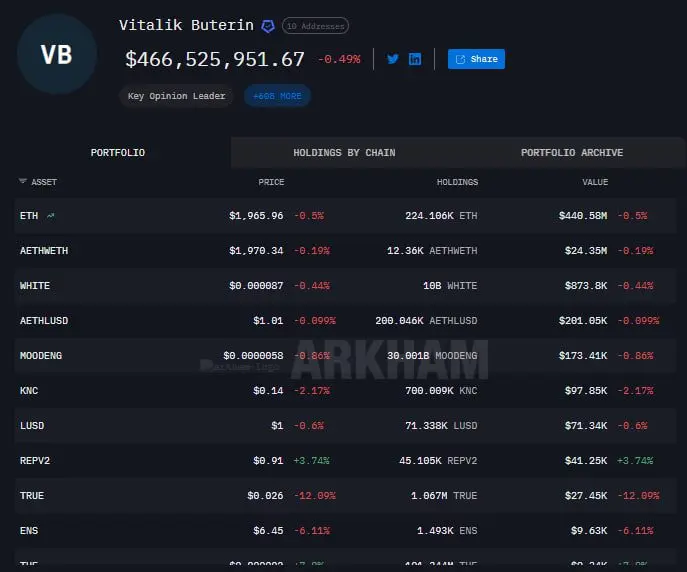
Task: Click the TRUE value $27.45K
Action: point(586,496)
